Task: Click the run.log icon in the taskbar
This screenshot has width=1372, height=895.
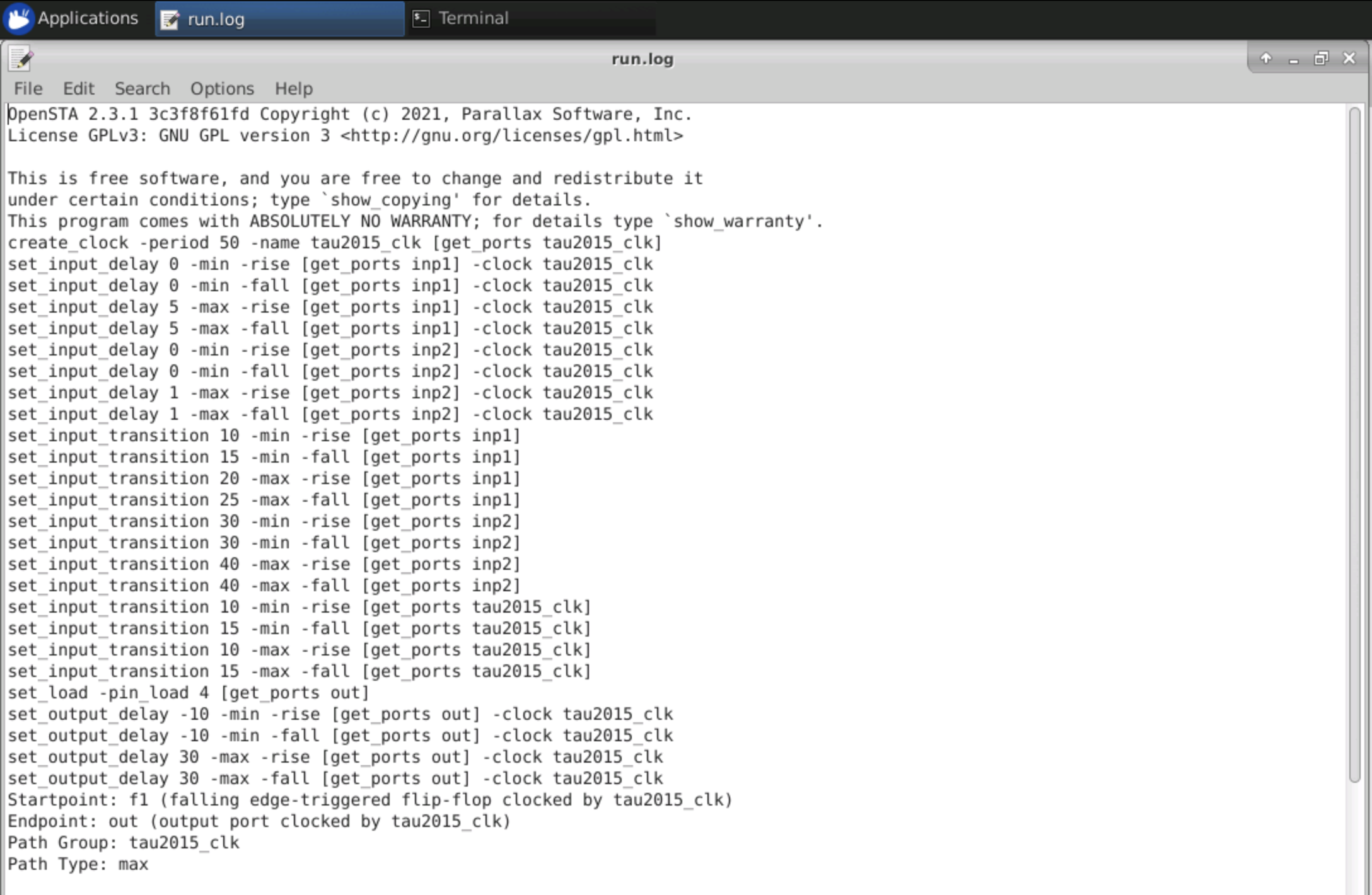Action: point(169,19)
